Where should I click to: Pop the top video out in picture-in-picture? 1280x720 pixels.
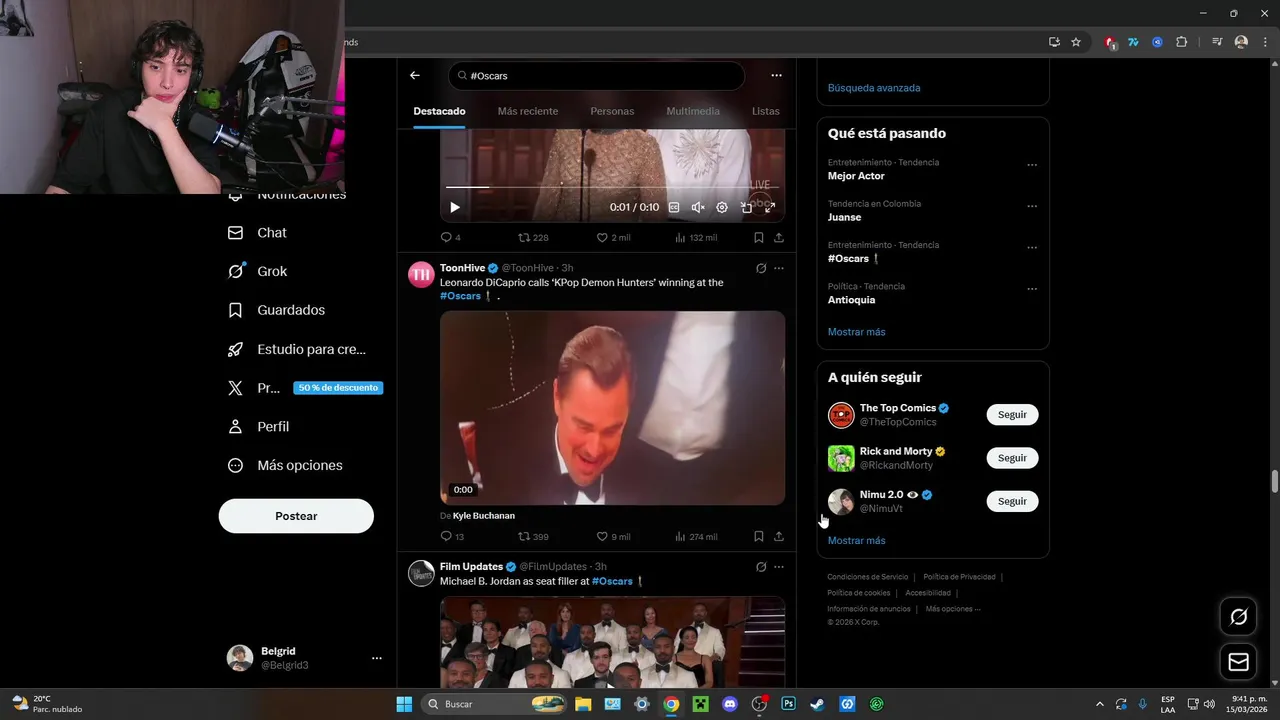[x=746, y=207]
